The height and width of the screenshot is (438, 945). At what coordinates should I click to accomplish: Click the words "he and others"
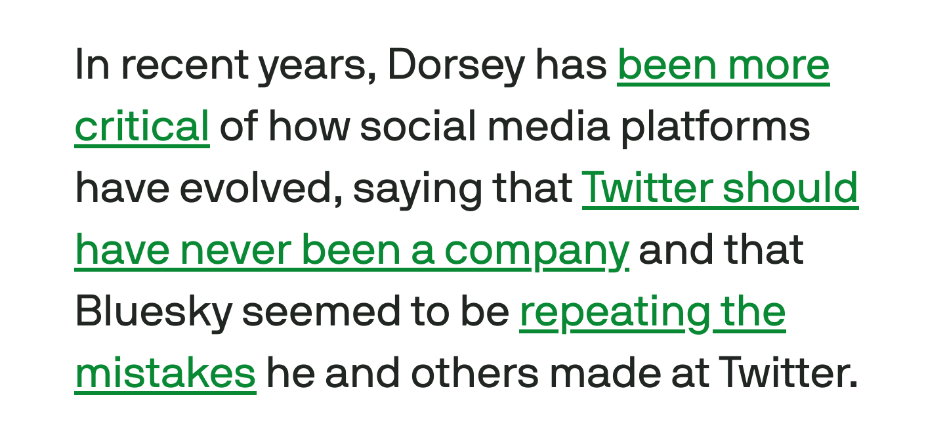tap(394, 374)
